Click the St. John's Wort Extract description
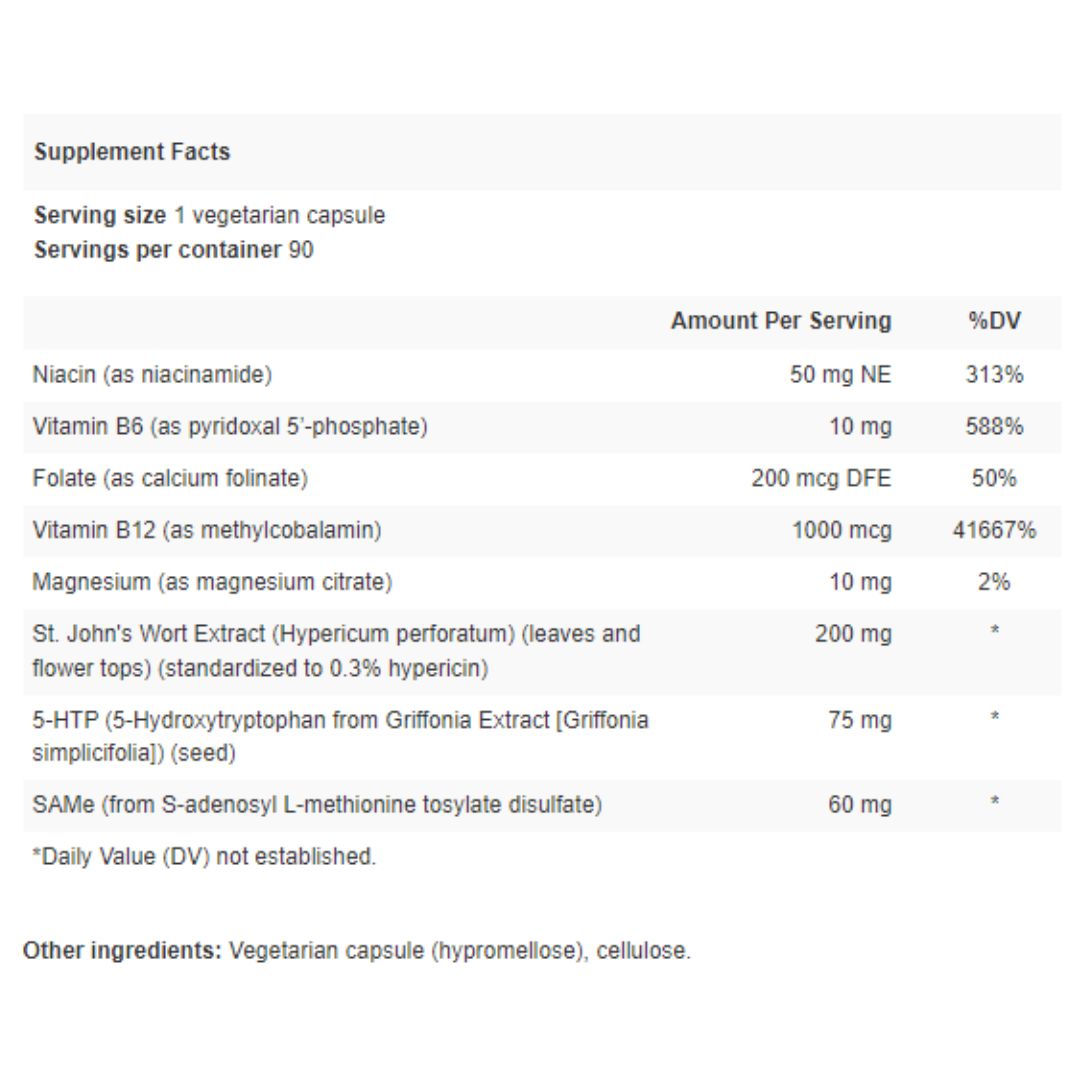 tap(336, 651)
